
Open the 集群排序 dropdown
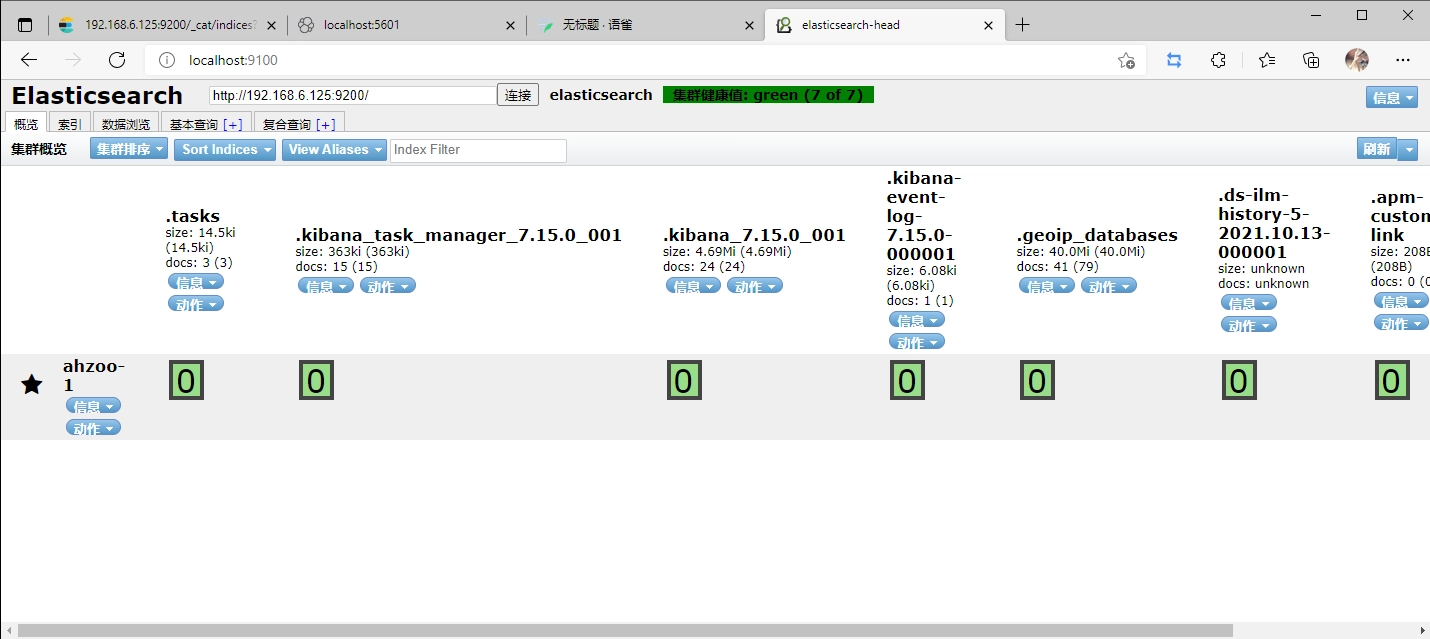(130, 150)
